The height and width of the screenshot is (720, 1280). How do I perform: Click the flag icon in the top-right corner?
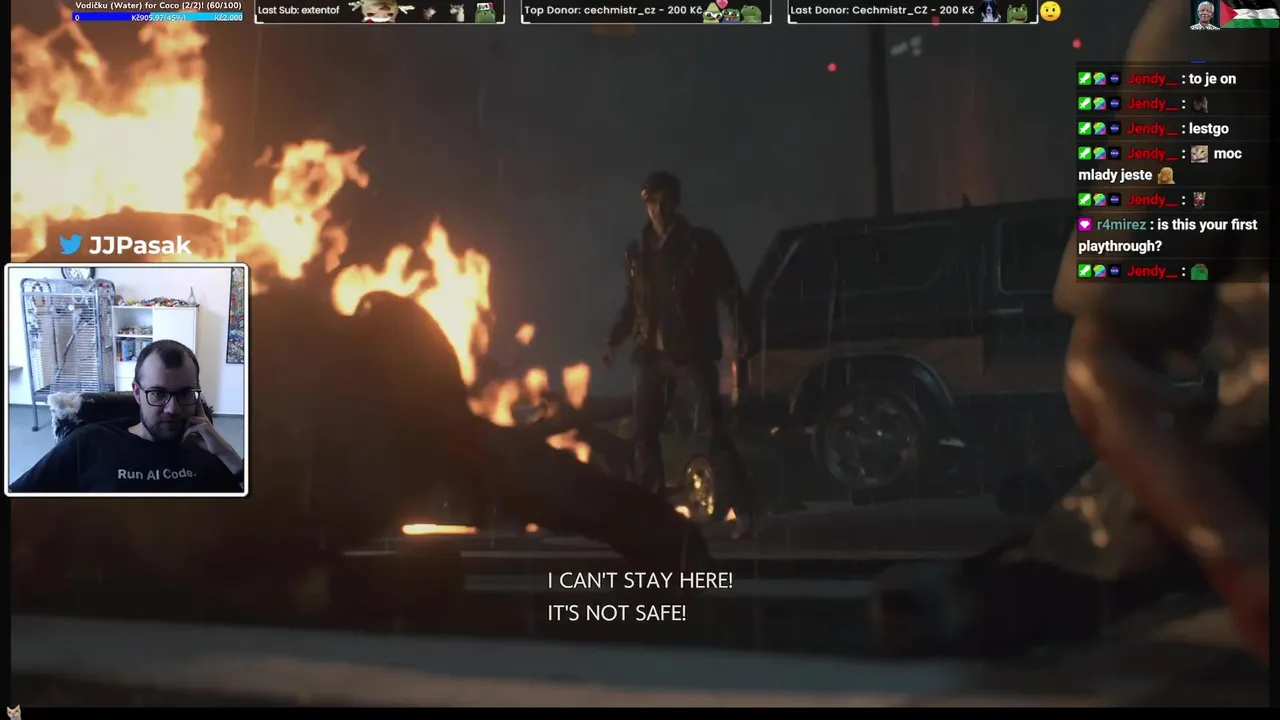click(x=1249, y=14)
